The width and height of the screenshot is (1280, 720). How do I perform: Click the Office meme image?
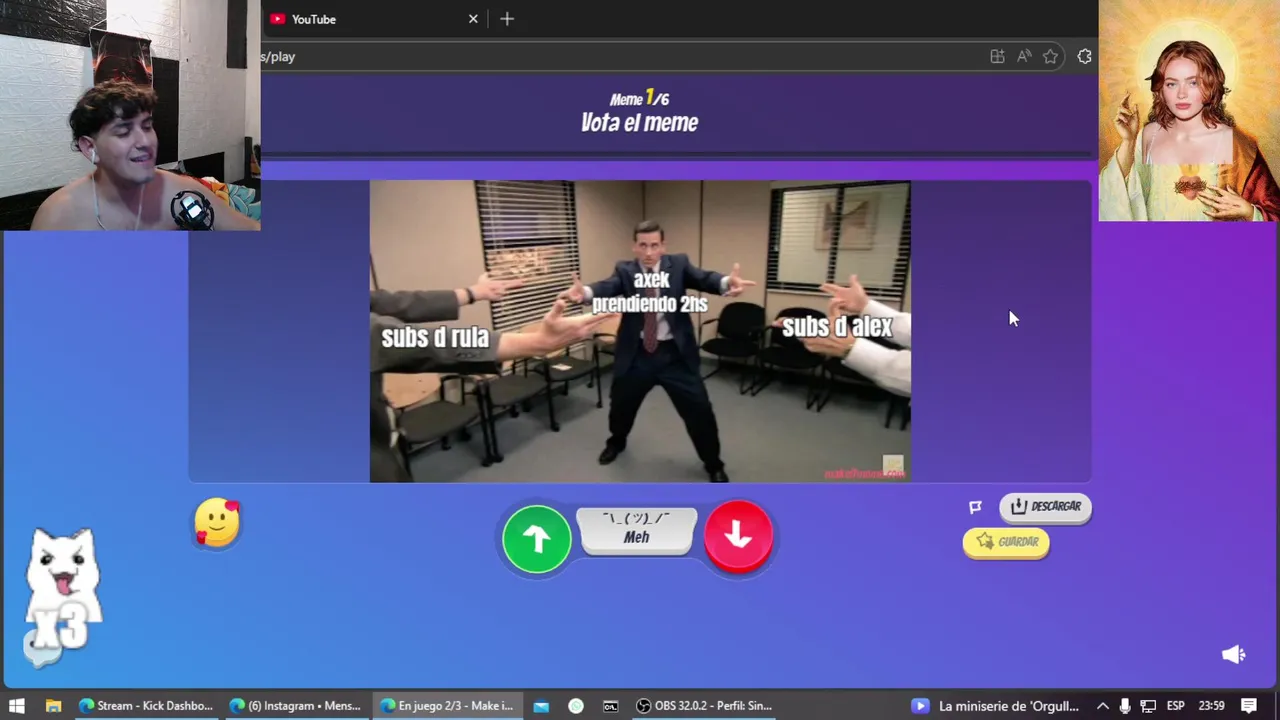click(640, 331)
